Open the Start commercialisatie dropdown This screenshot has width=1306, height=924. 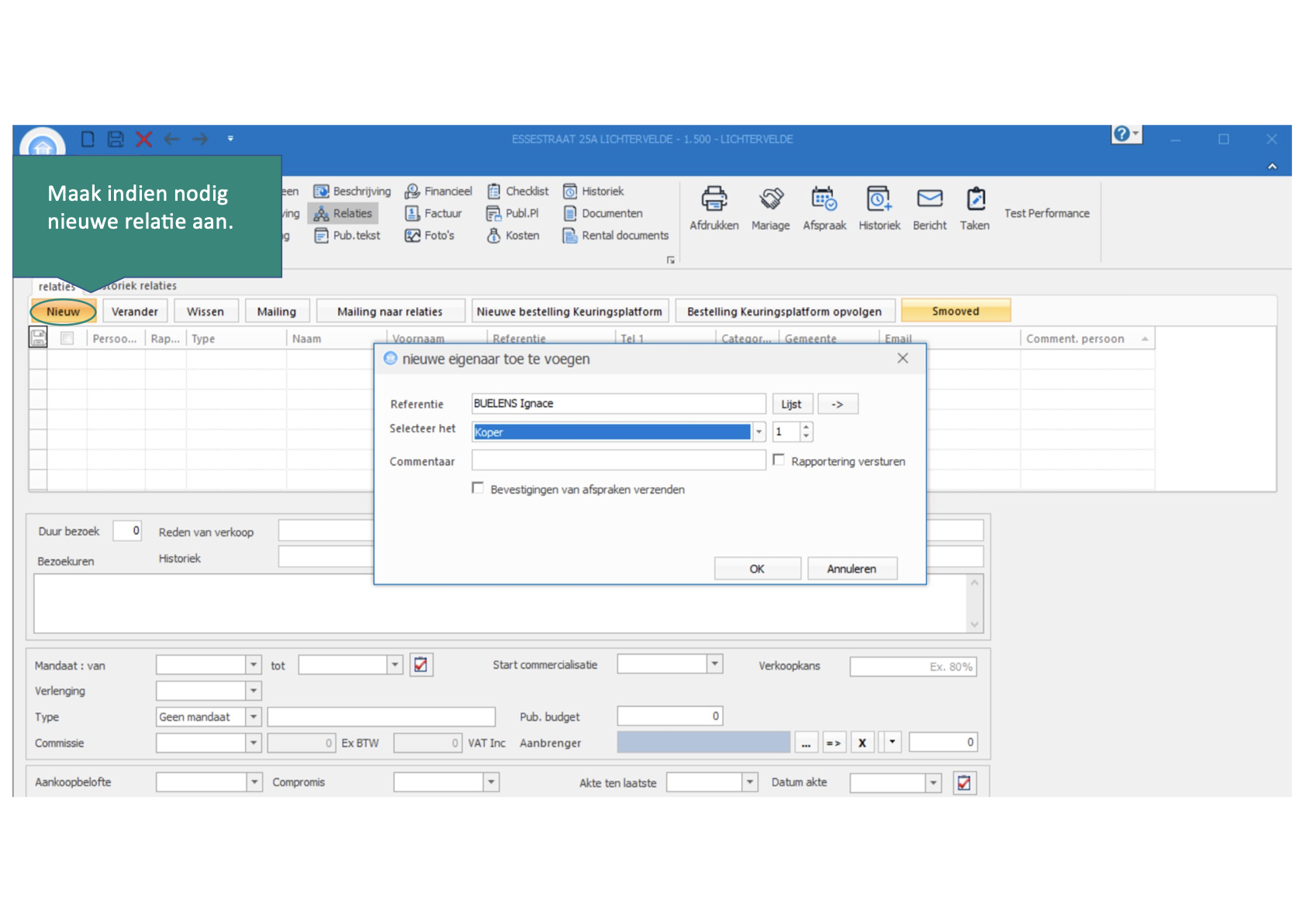click(714, 664)
